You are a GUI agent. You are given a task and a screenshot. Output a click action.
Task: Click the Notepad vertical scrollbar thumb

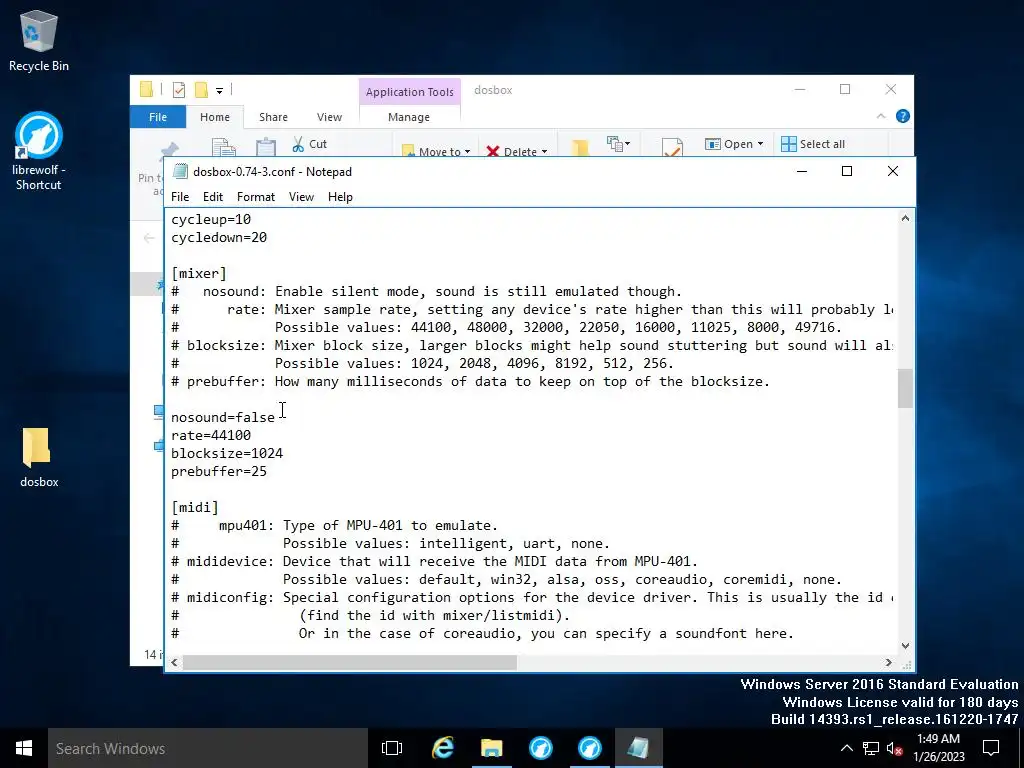pyautogui.click(x=905, y=388)
